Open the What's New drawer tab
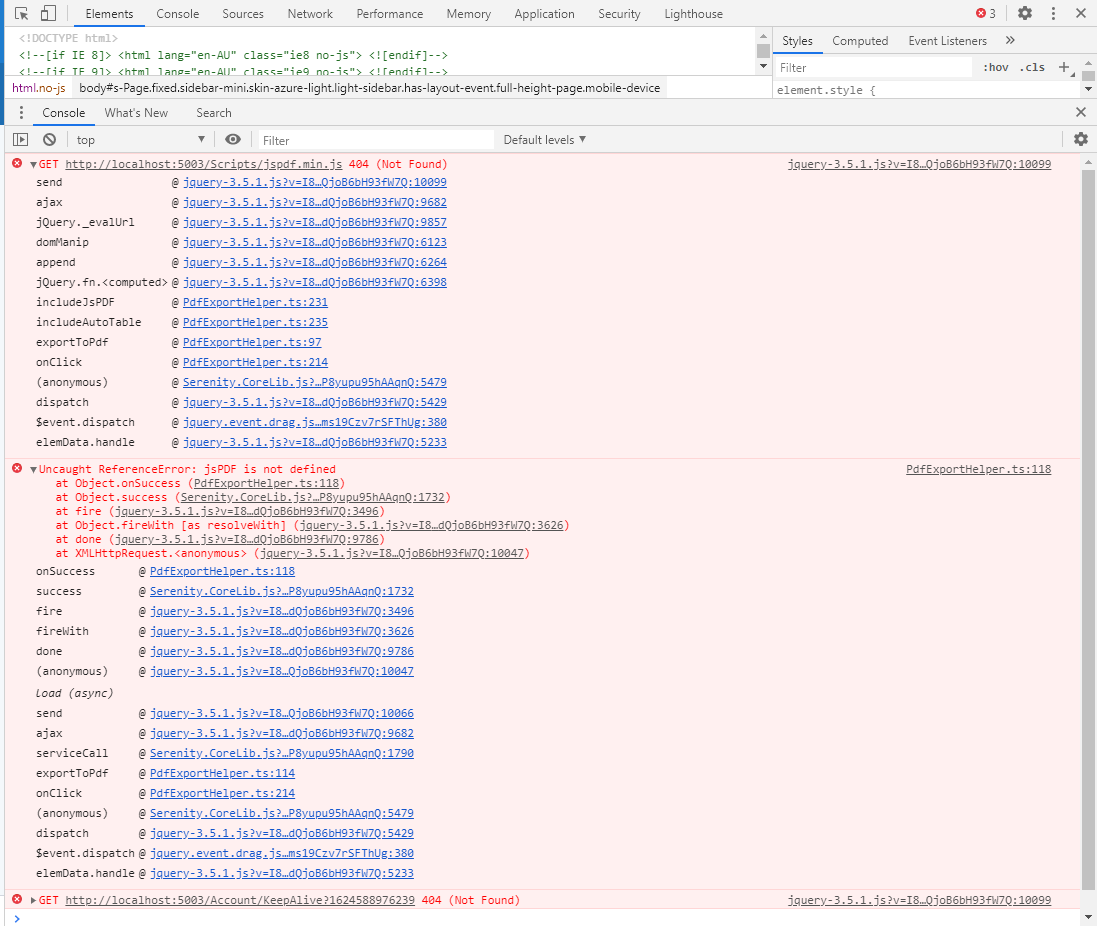Screen dimensions: 1097x926 [x=136, y=113]
